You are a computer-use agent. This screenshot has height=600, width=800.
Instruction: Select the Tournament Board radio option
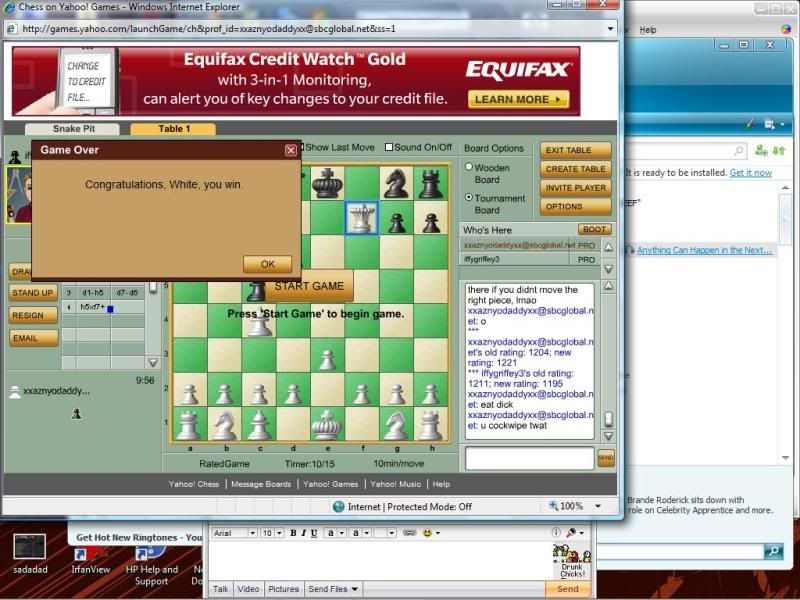pyautogui.click(x=468, y=197)
